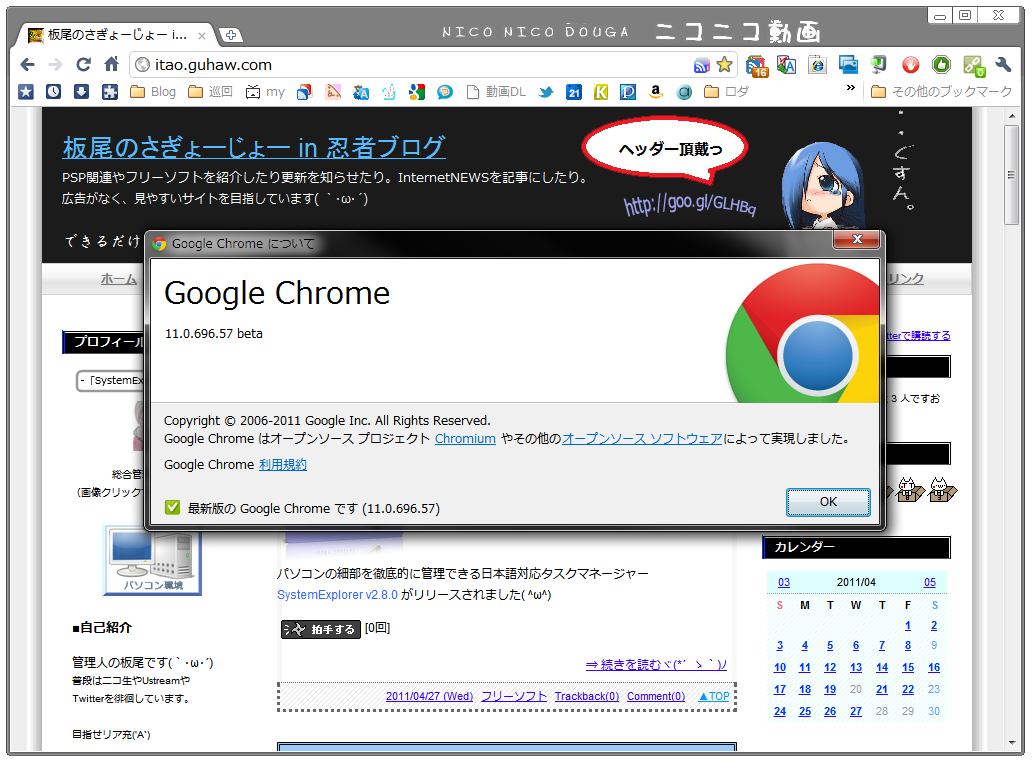
Task: Open the Twitter bird bookmark
Action: point(545,92)
